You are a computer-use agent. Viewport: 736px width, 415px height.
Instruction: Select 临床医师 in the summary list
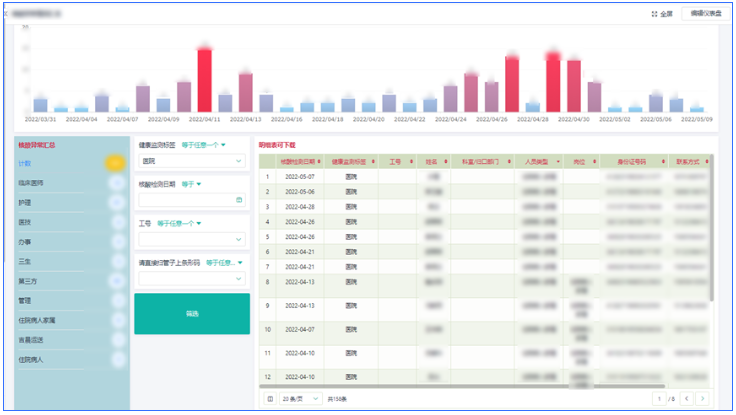point(31,182)
